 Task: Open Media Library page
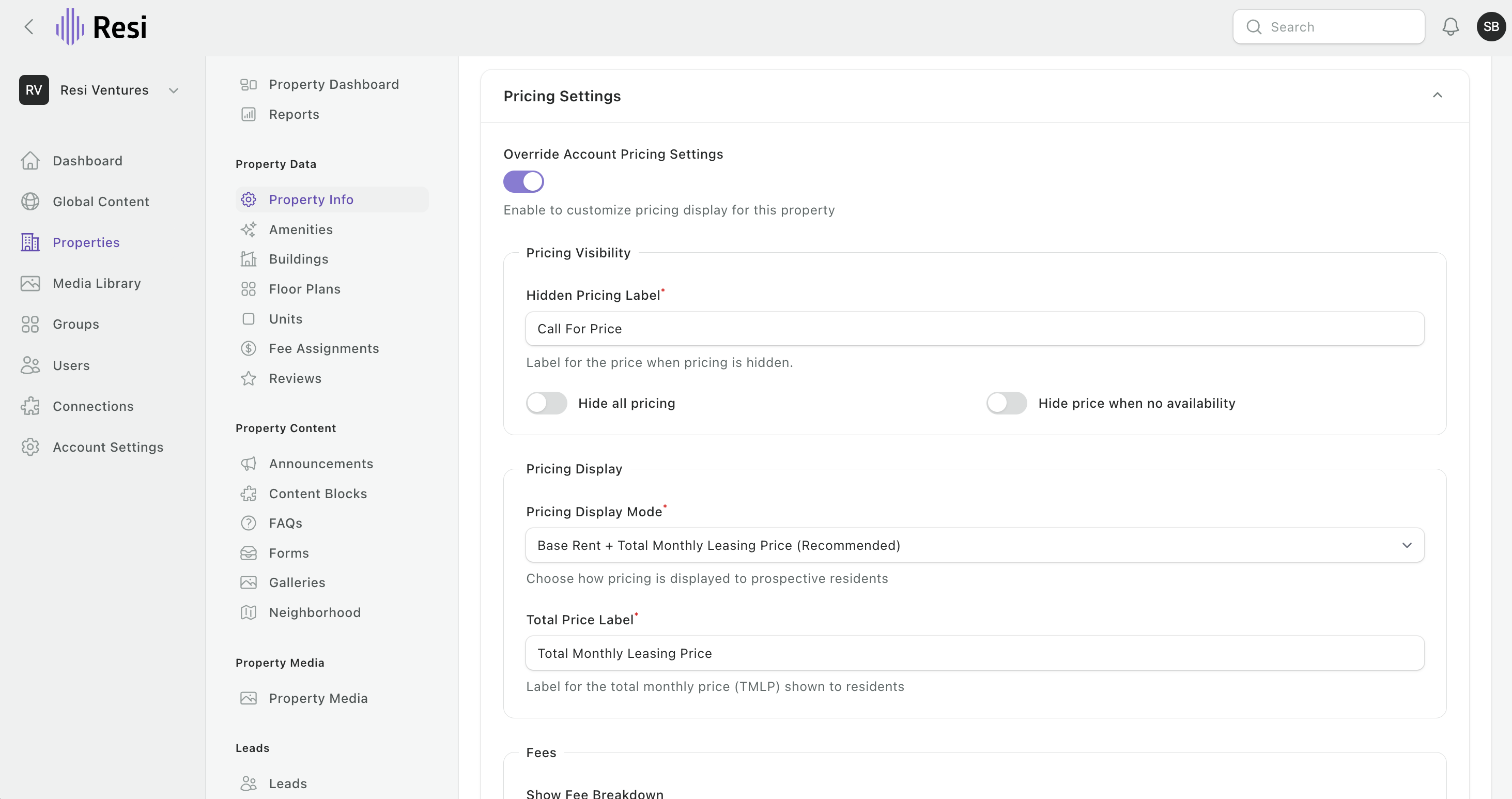point(97,284)
